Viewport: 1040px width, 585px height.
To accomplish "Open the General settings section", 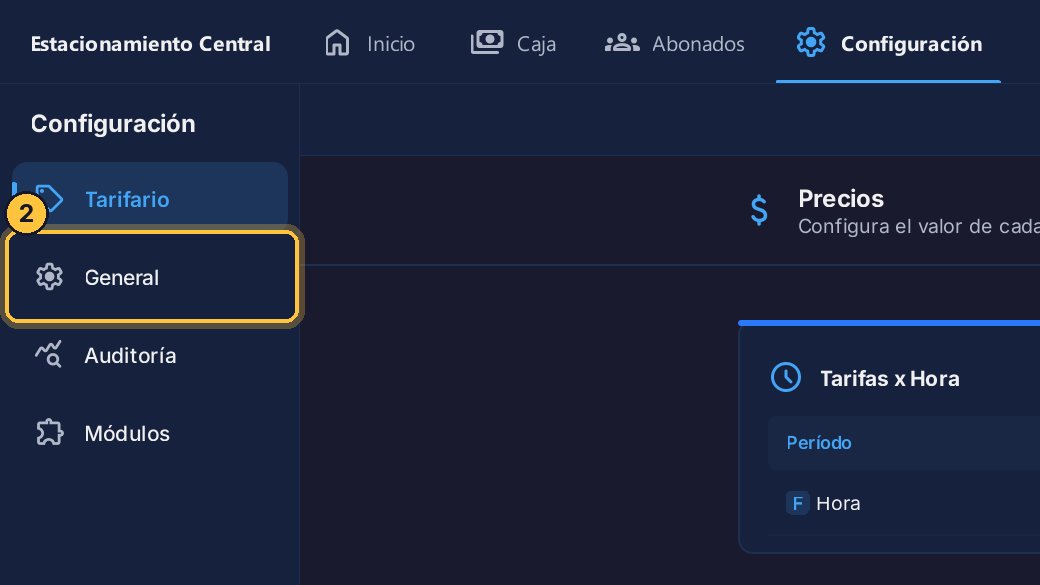I will (x=152, y=277).
